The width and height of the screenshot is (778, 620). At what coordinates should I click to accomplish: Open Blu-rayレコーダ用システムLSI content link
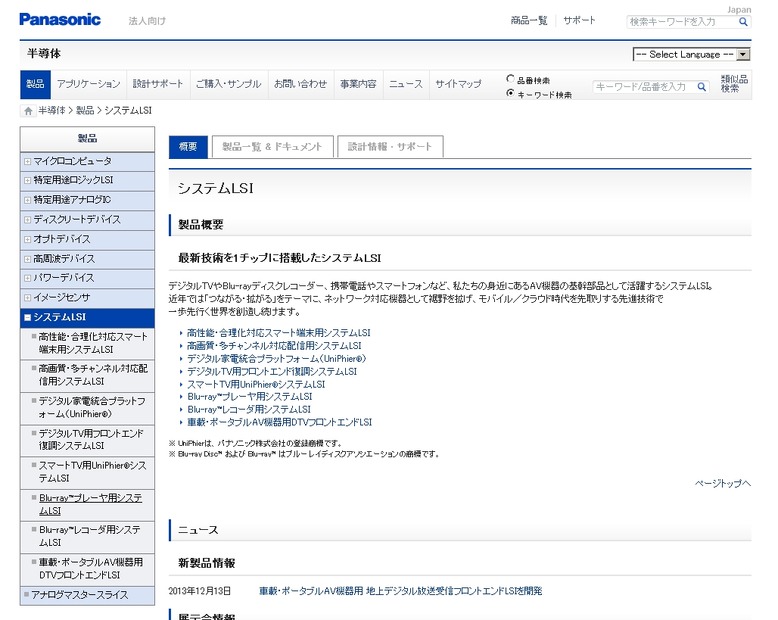tap(249, 410)
